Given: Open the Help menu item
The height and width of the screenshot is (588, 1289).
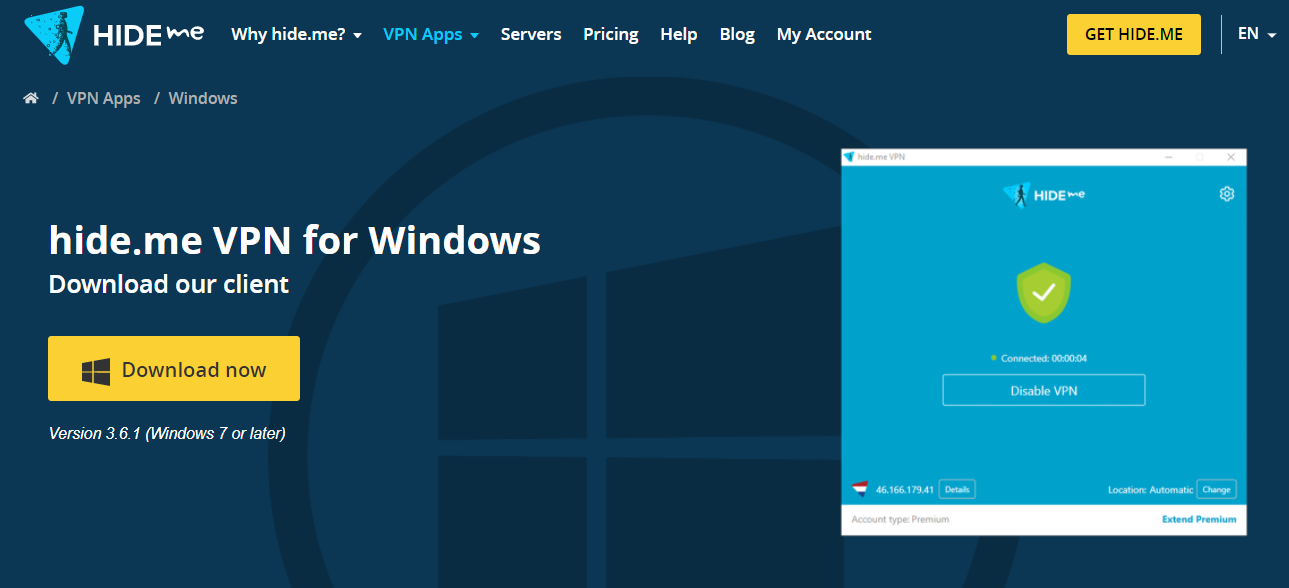Looking at the screenshot, I should click(679, 34).
